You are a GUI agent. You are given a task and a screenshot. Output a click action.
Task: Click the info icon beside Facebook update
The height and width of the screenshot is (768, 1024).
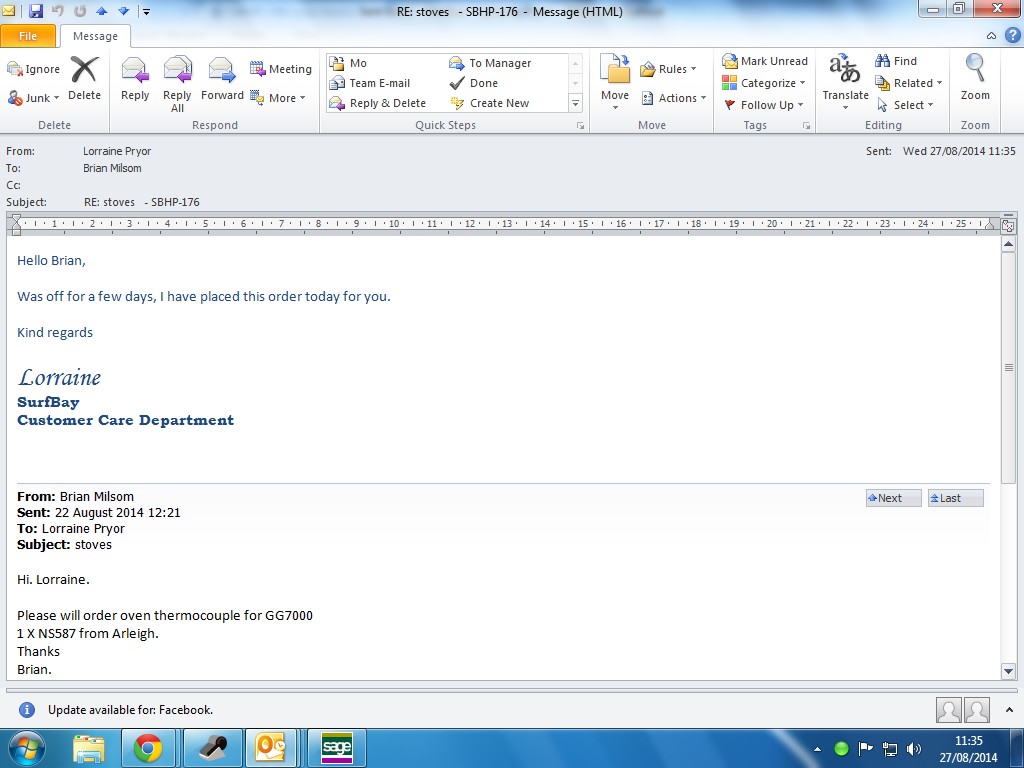point(27,710)
